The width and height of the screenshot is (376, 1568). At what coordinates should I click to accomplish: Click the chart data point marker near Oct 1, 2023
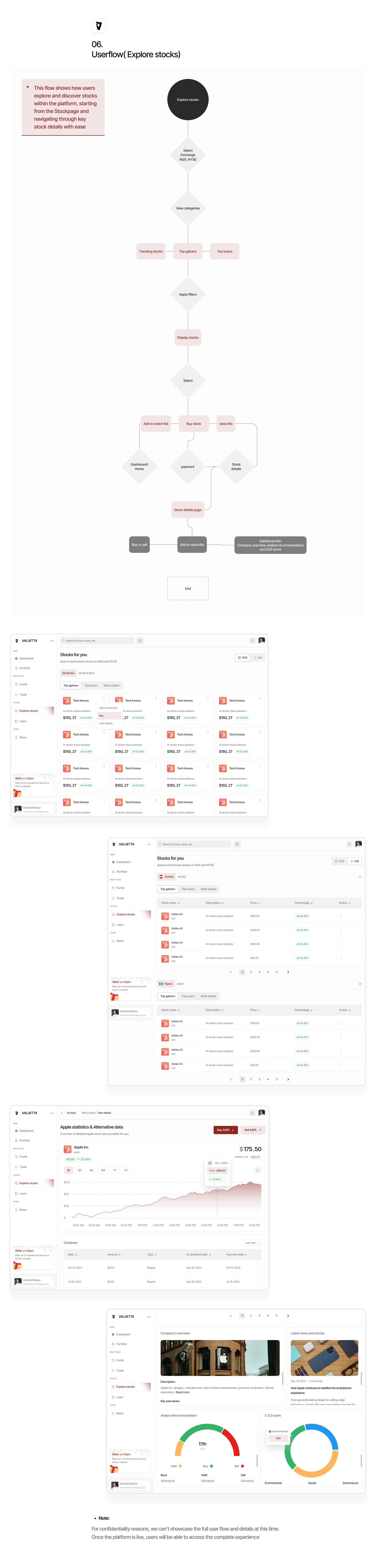pyautogui.click(x=217, y=1189)
